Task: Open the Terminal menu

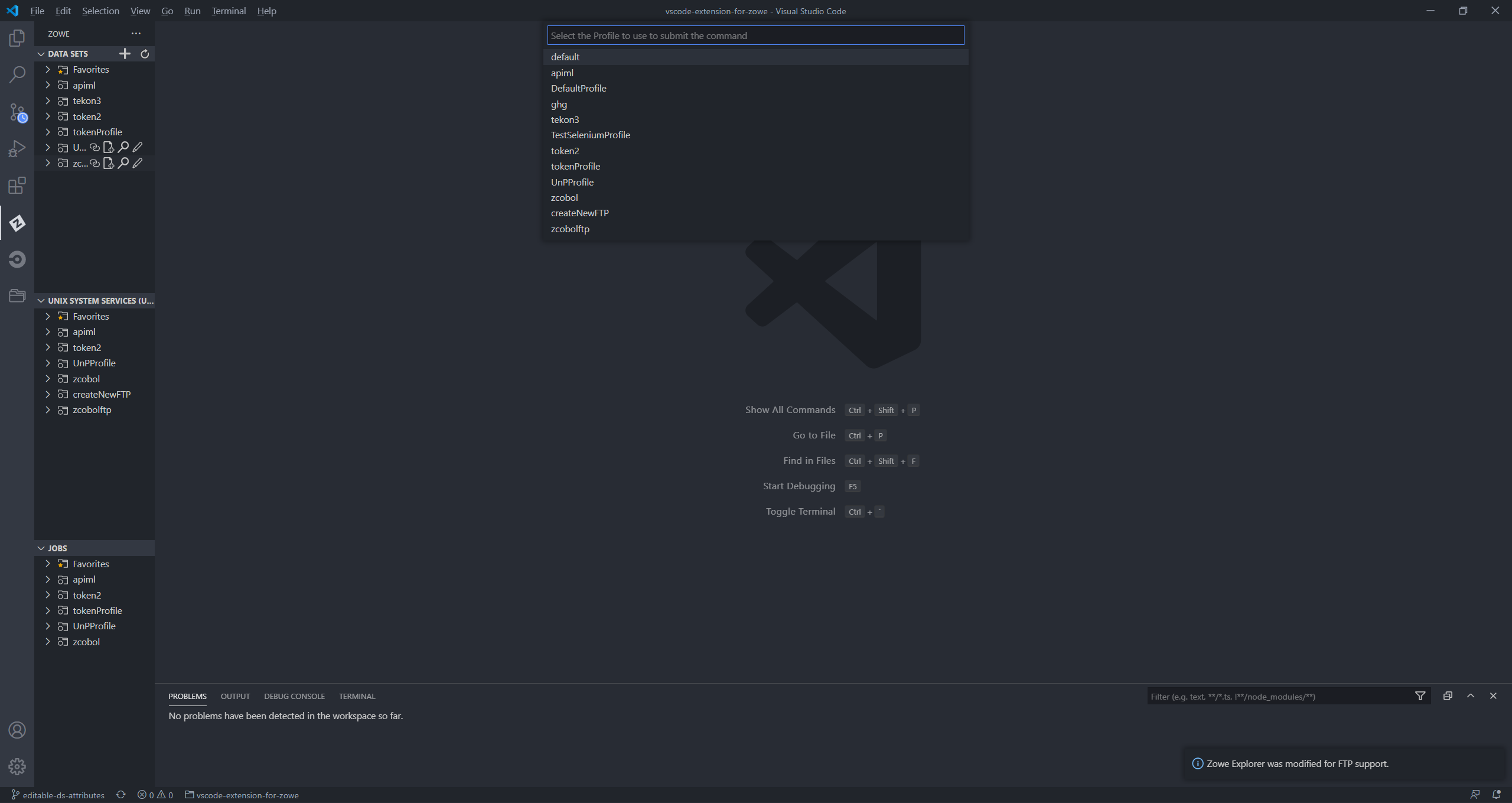Action: pos(229,11)
